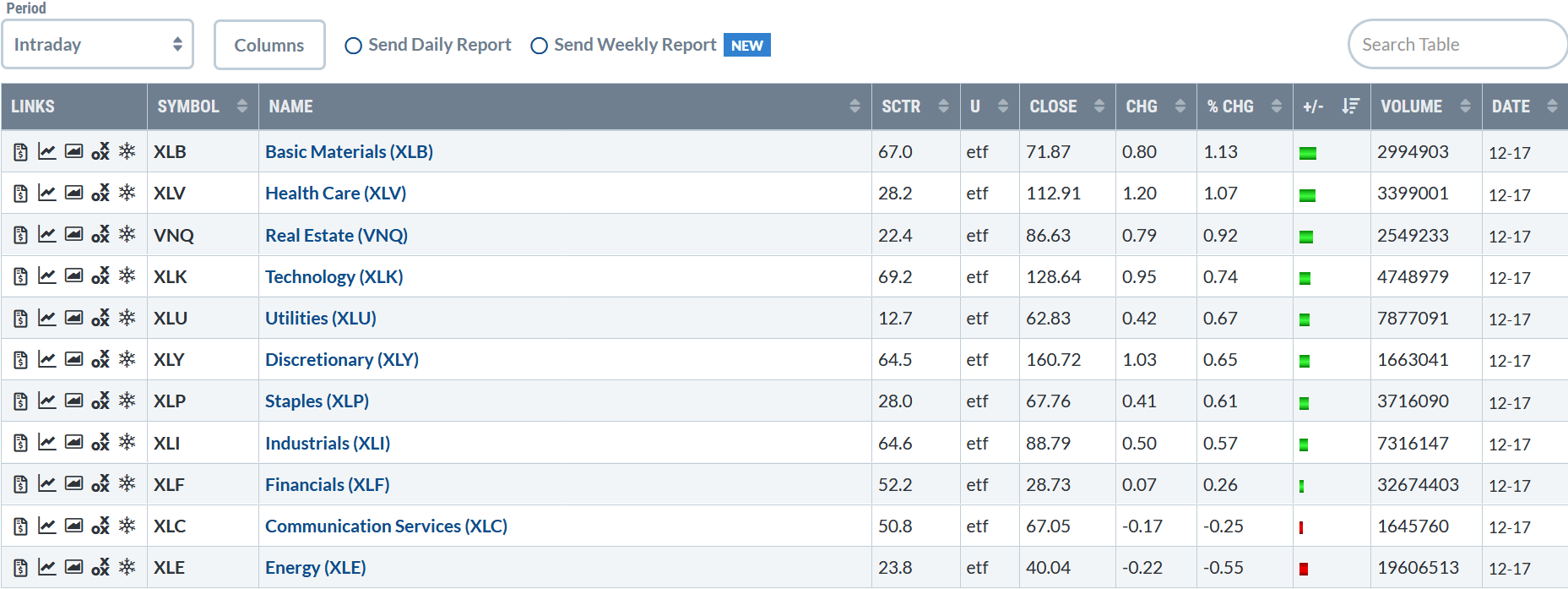Image resolution: width=1568 pixels, height=589 pixels.
Task: Open the point & figure icon for XLF
Action: 100,484
